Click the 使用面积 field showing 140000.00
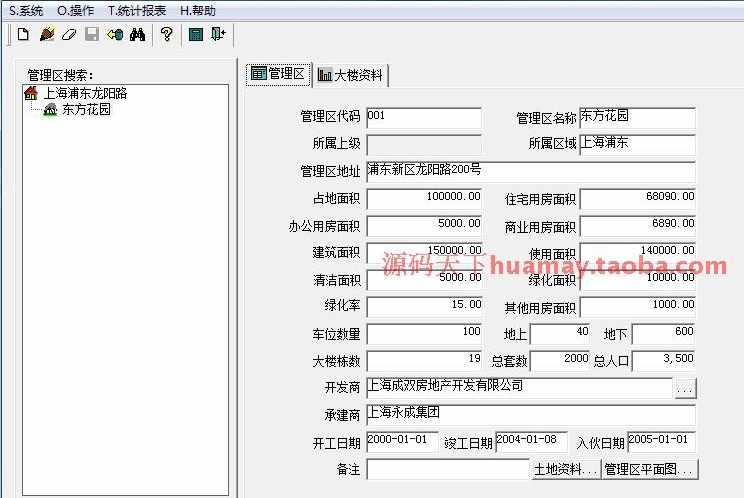The image size is (744, 498). [637, 253]
